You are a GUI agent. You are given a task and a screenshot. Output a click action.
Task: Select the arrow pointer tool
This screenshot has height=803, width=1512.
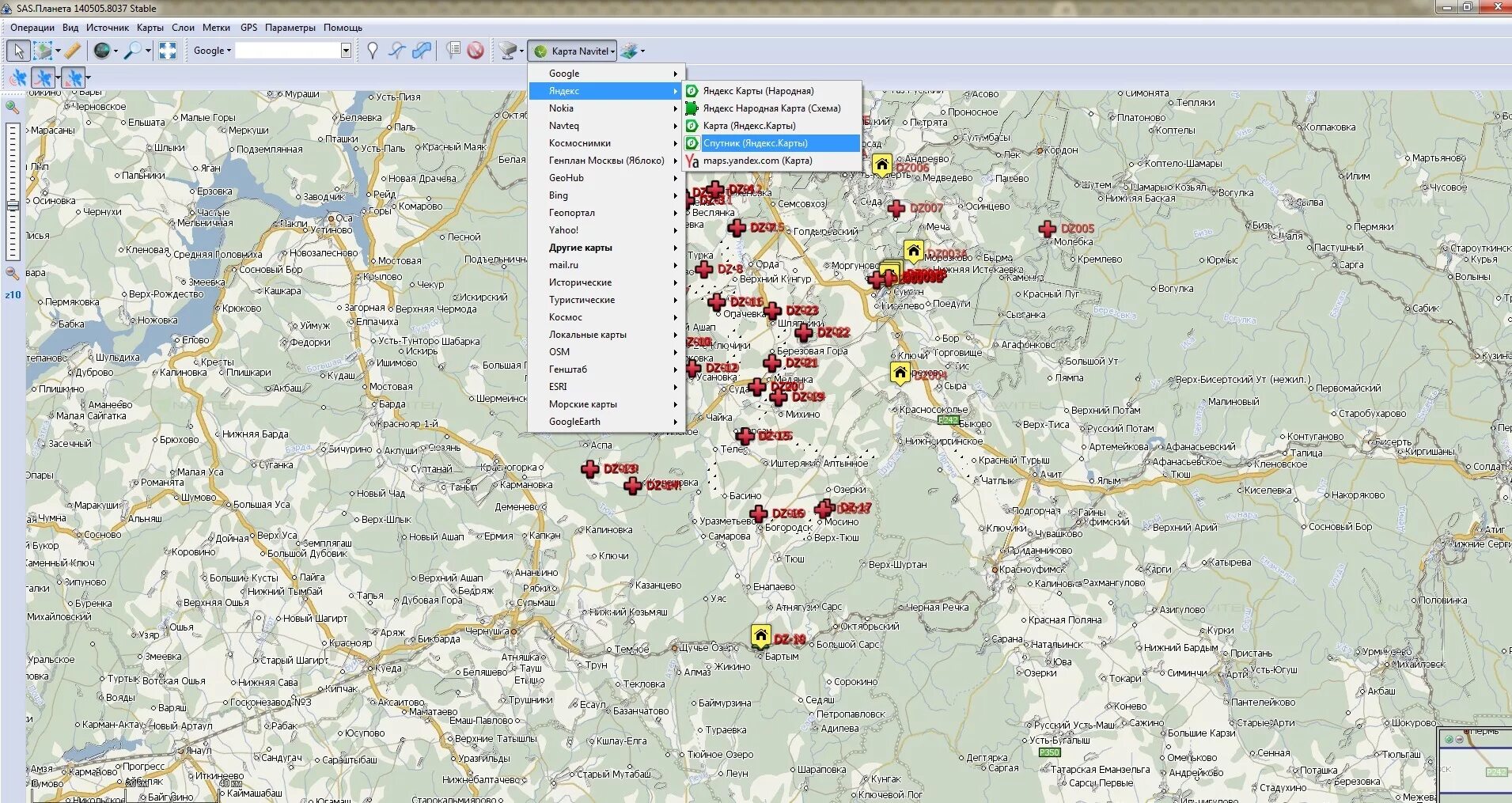18,51
